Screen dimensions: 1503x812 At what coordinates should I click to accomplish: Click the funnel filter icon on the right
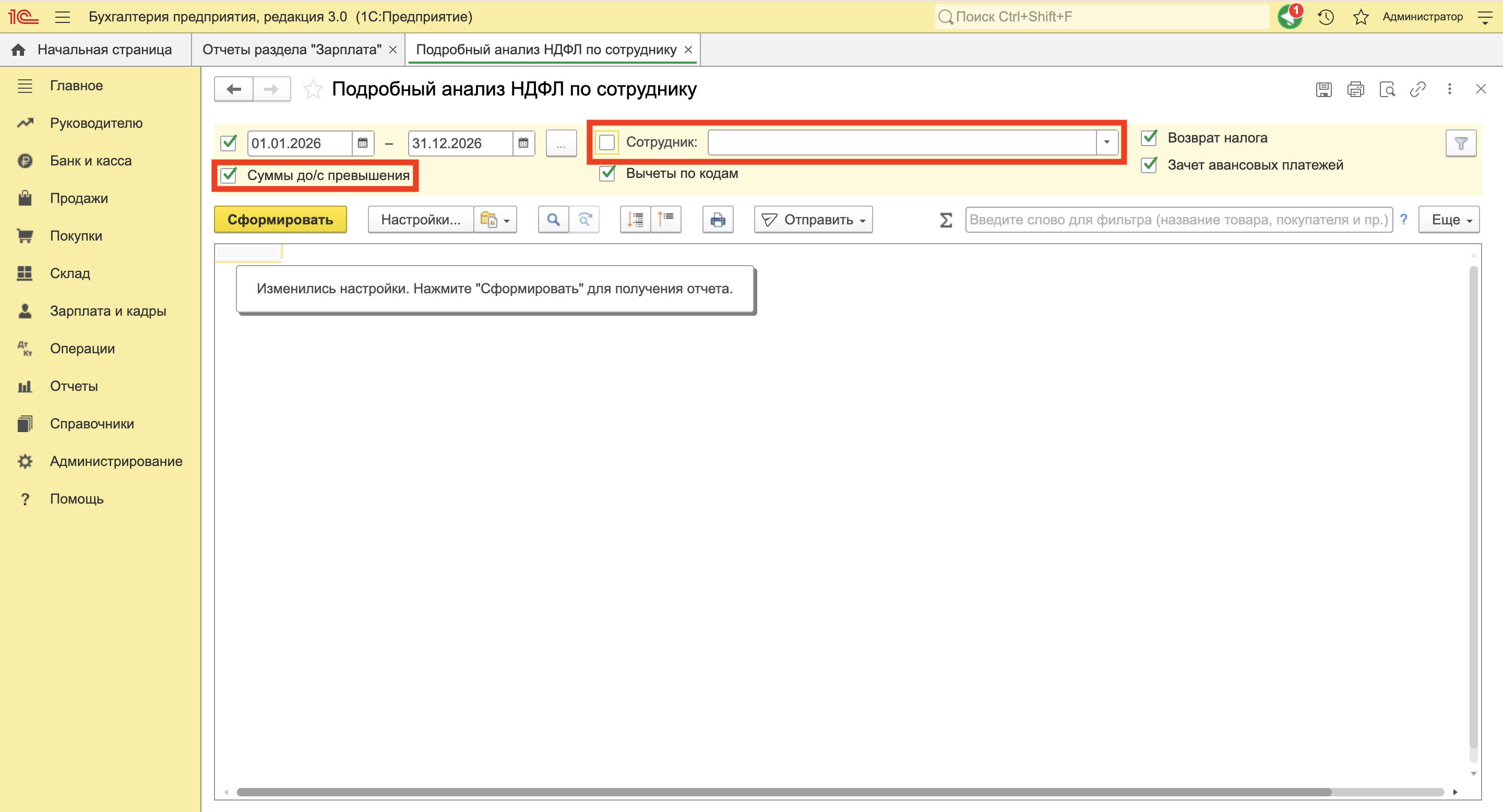(x=1460, y=143)
